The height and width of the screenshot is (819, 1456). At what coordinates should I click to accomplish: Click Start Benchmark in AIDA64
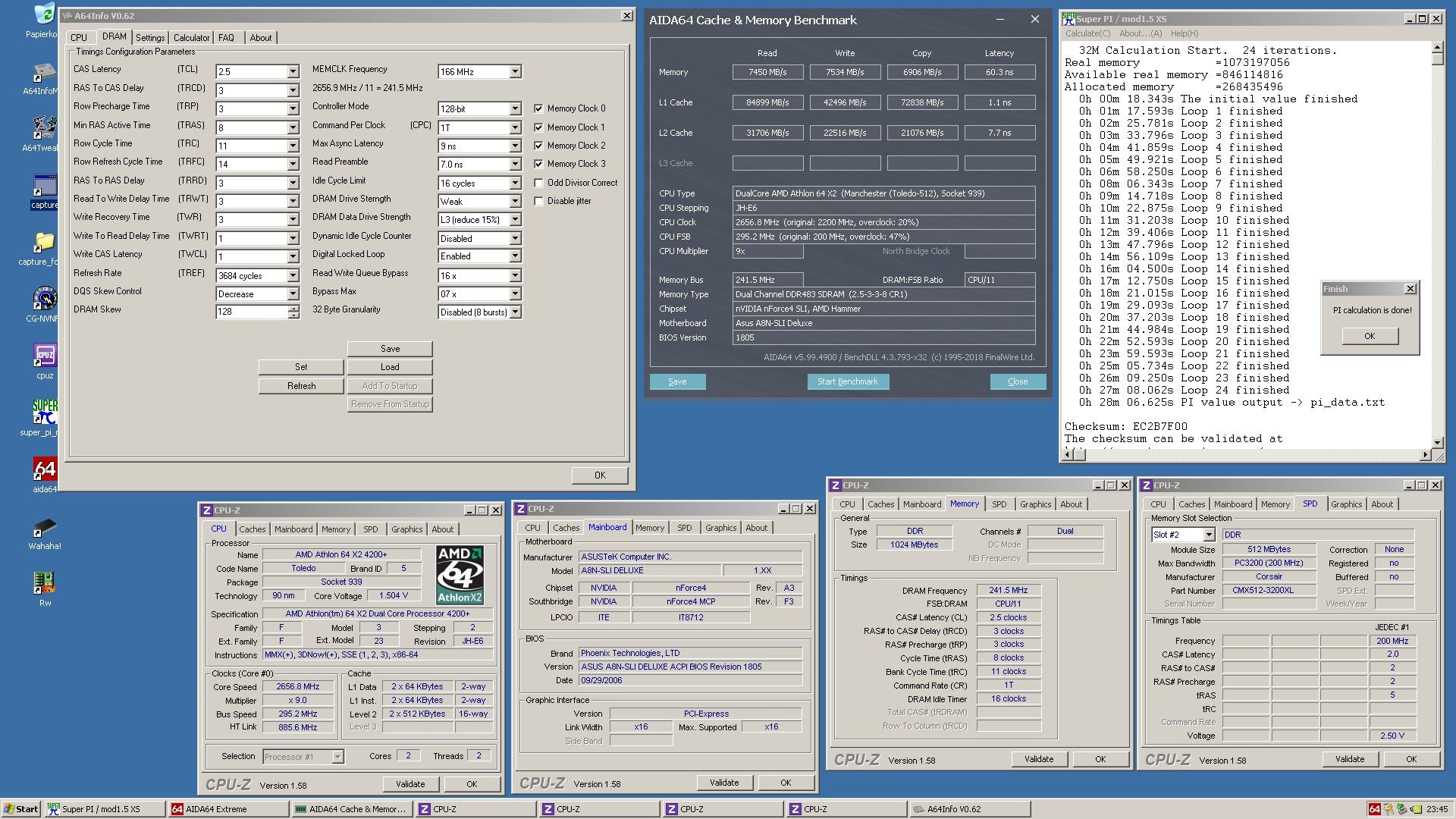click(x=847, y=382)
